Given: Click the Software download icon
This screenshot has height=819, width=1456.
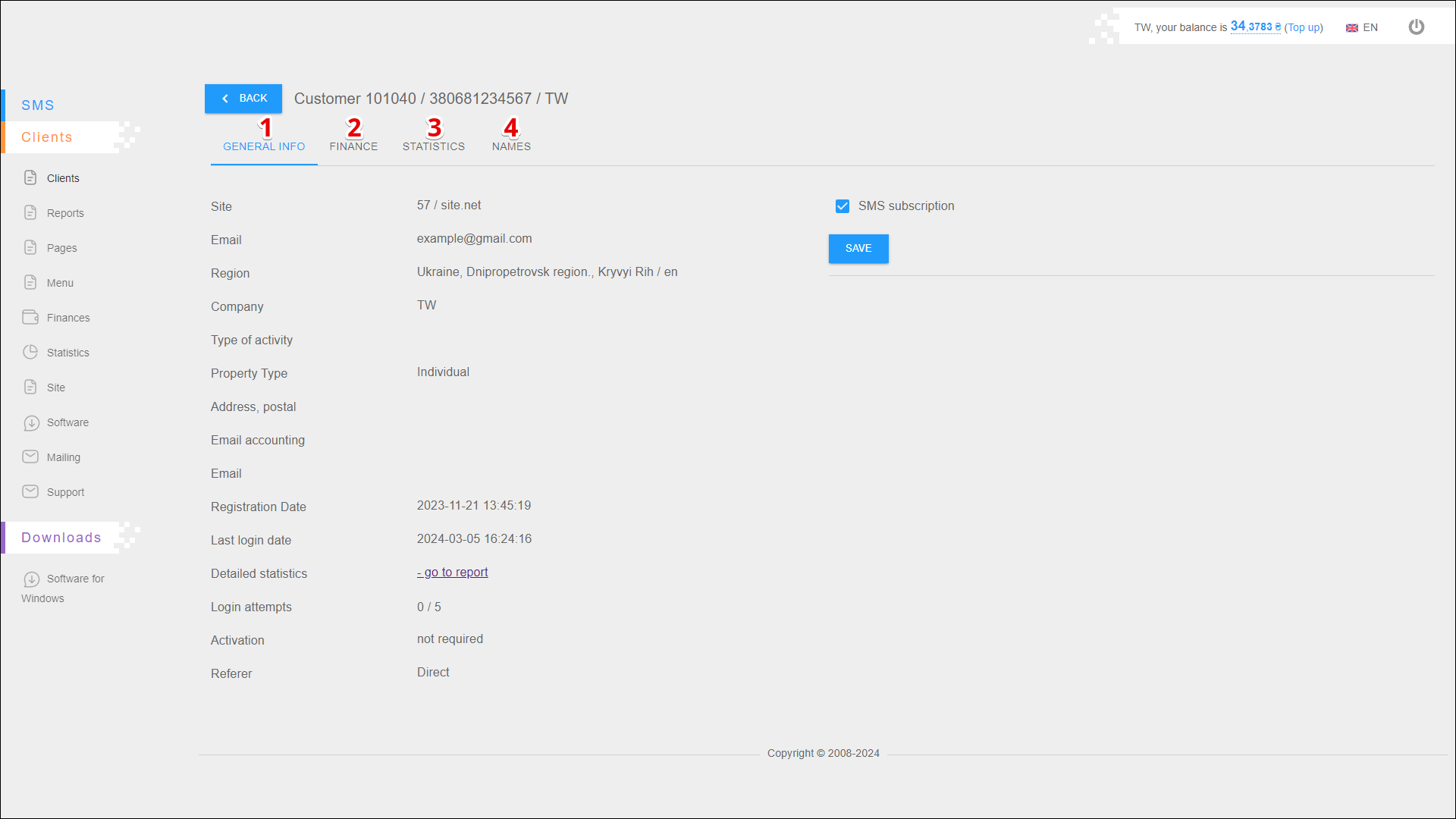Looking at the screenshot, I should point(31,422).
